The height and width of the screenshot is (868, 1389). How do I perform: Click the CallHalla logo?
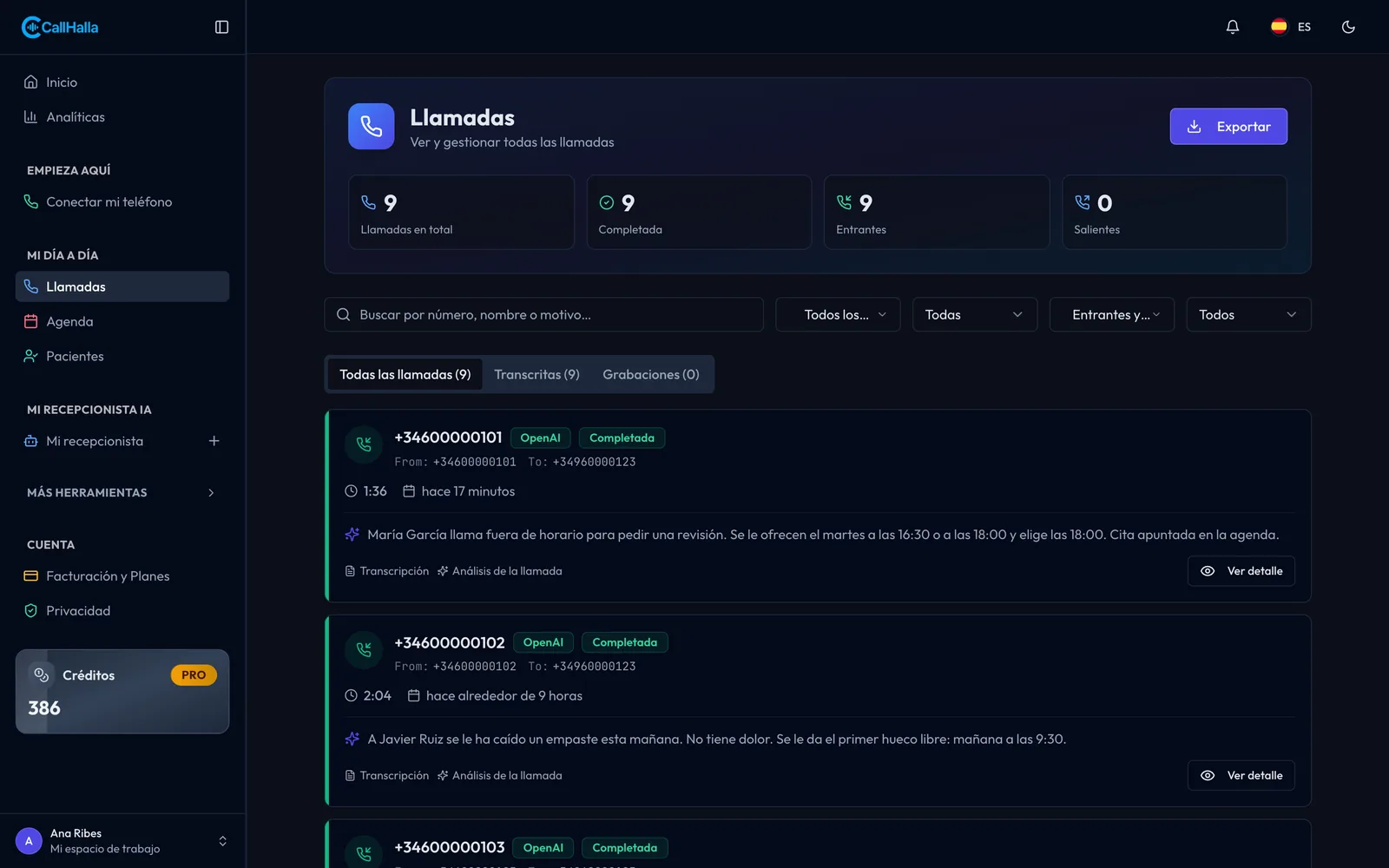pos(60,27)
